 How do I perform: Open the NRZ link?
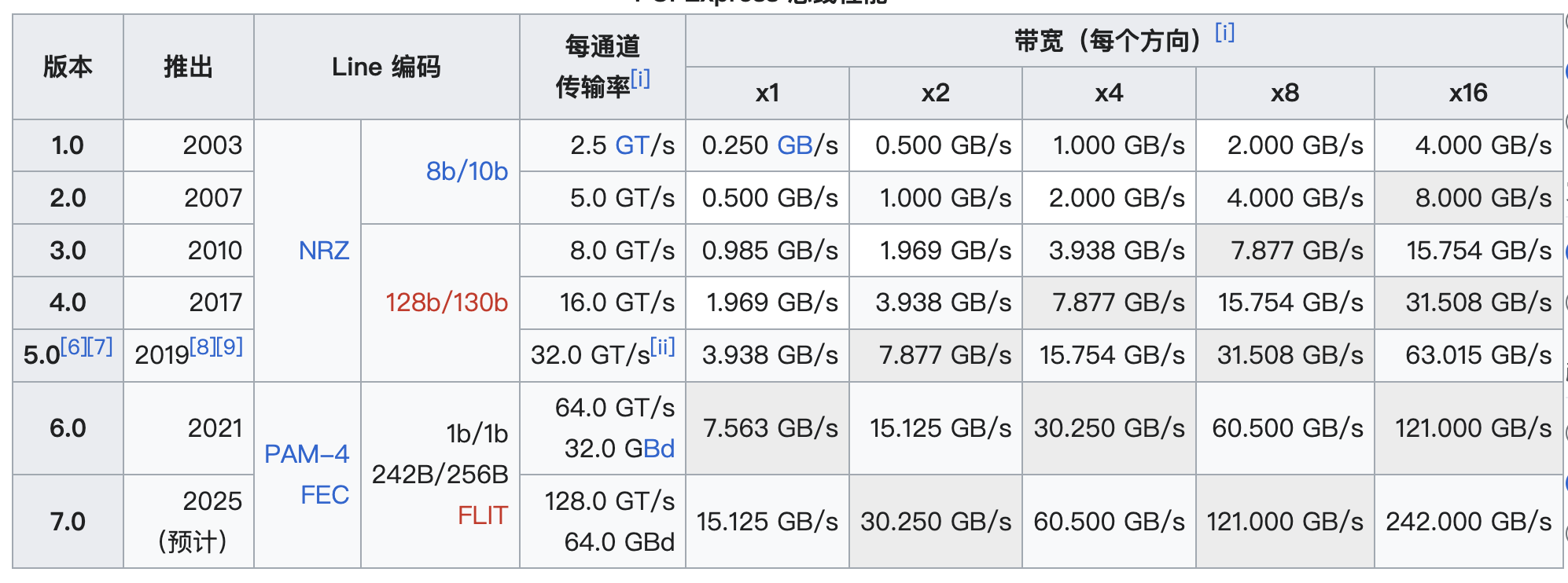click(324, 251)
